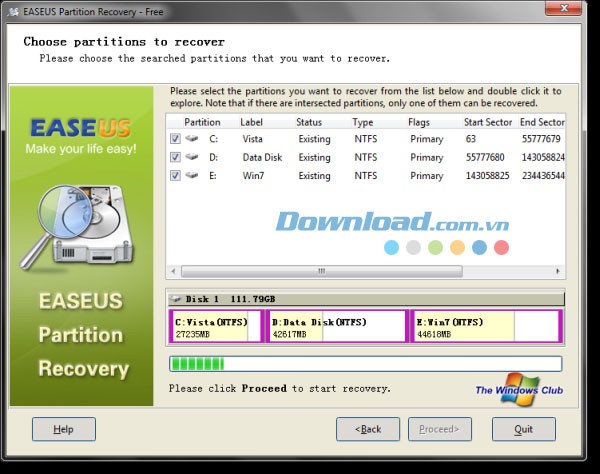Click the D: partition letter
The image size is (600, 474).
[214, 157]
